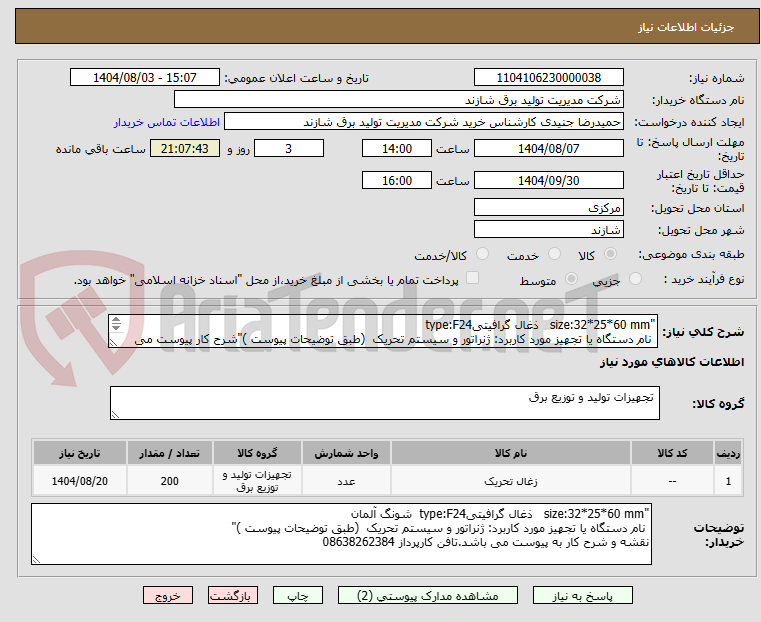Select the کالا radio button

point(610,254)
